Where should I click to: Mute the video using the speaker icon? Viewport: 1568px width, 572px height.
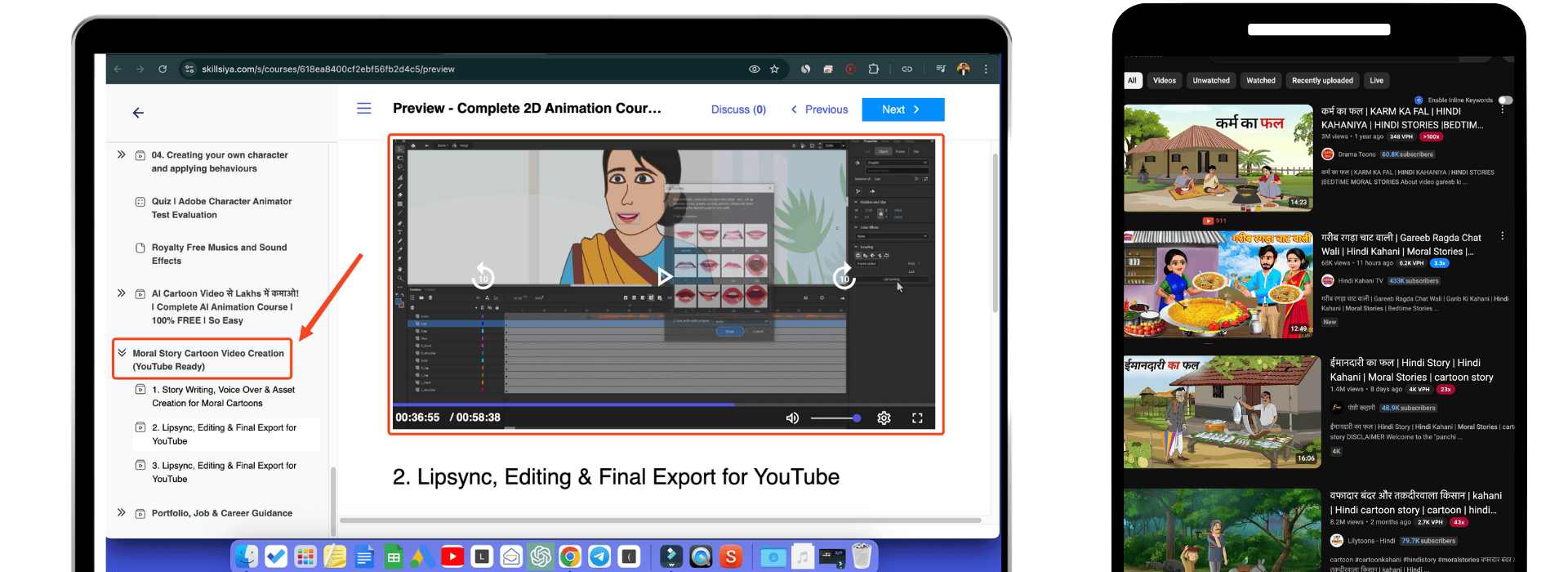point(792,418)
